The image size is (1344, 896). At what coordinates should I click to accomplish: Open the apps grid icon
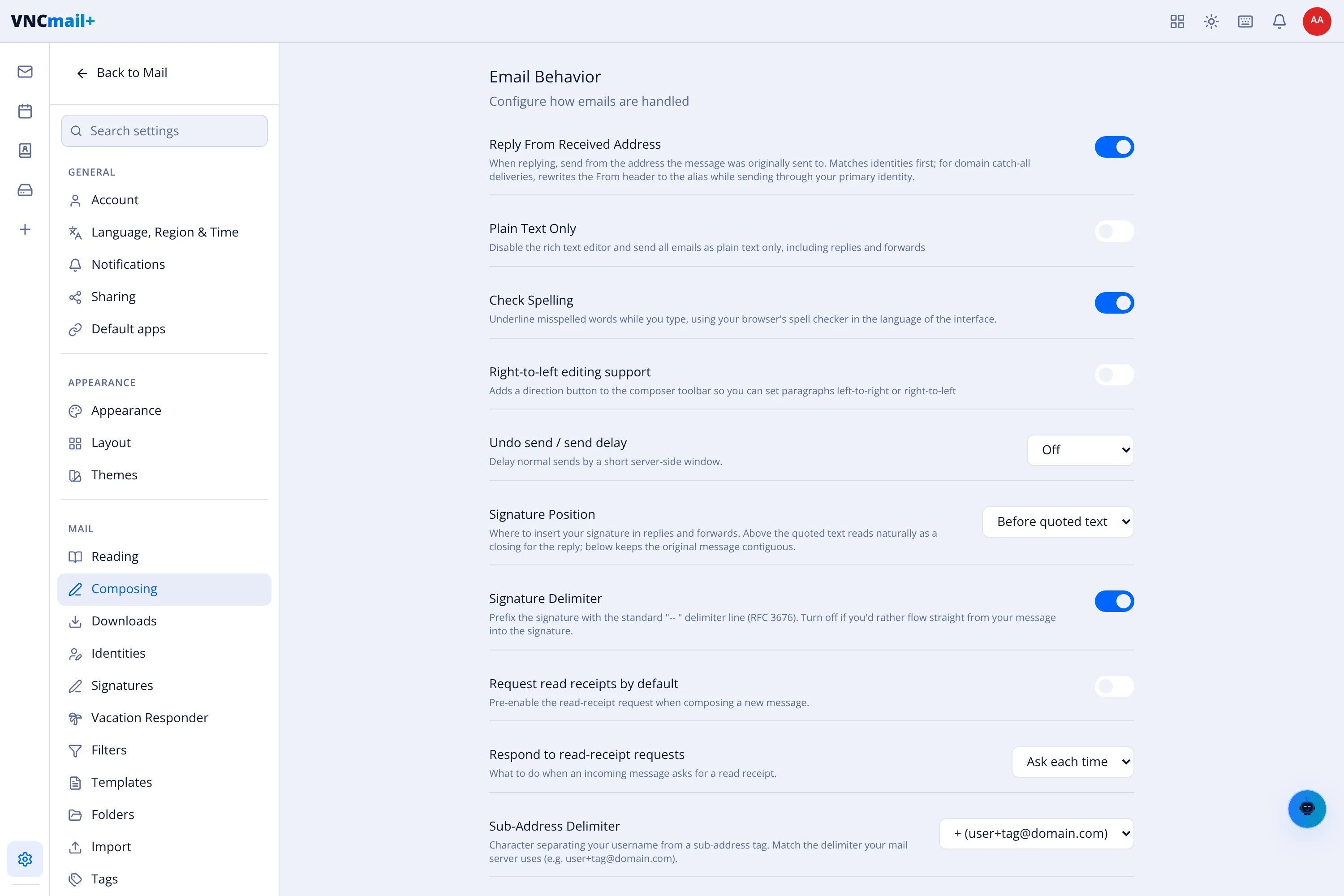pyautogui.click(x=1177, y=21)
